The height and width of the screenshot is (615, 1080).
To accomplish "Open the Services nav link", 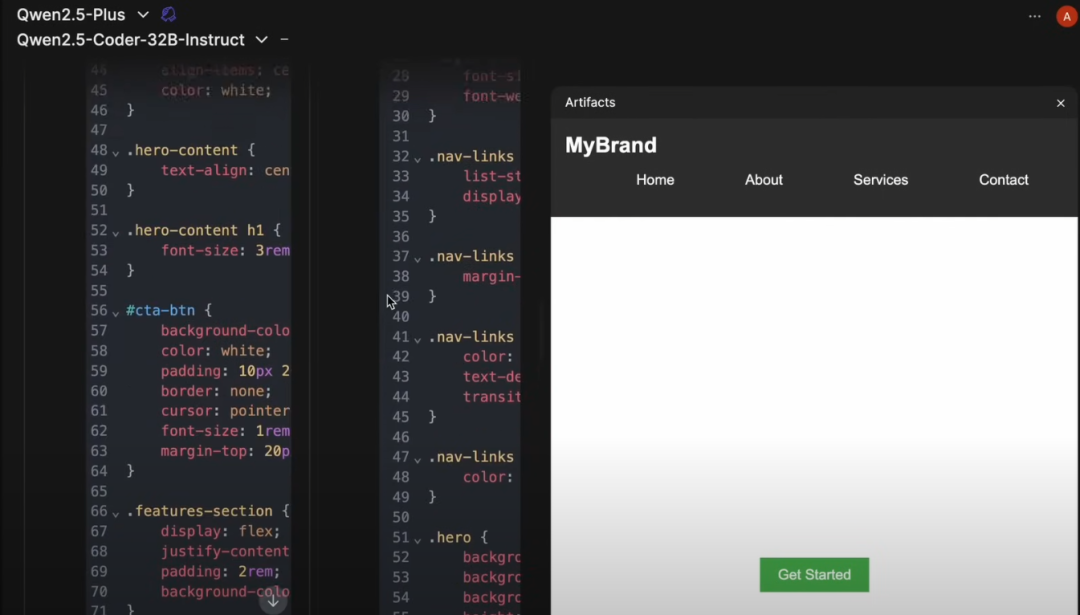I will [880, 180].
